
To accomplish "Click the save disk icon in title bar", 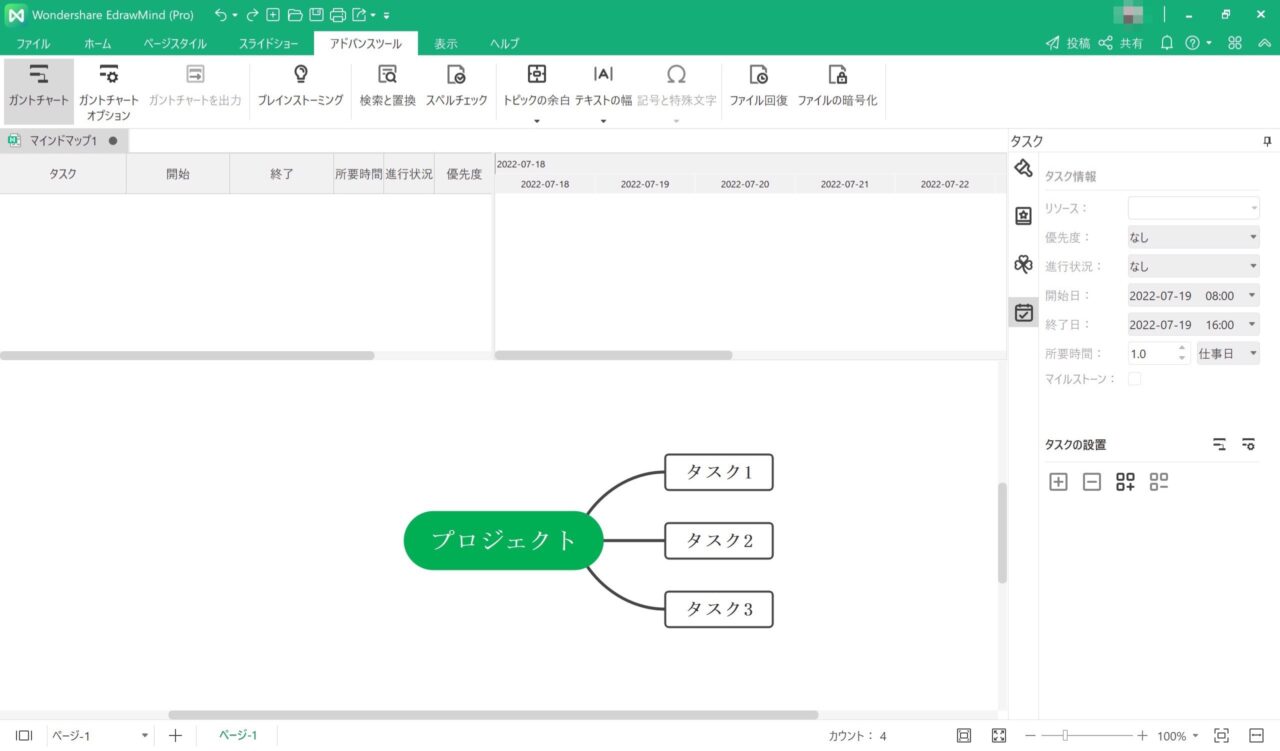I will click(316, 15).
